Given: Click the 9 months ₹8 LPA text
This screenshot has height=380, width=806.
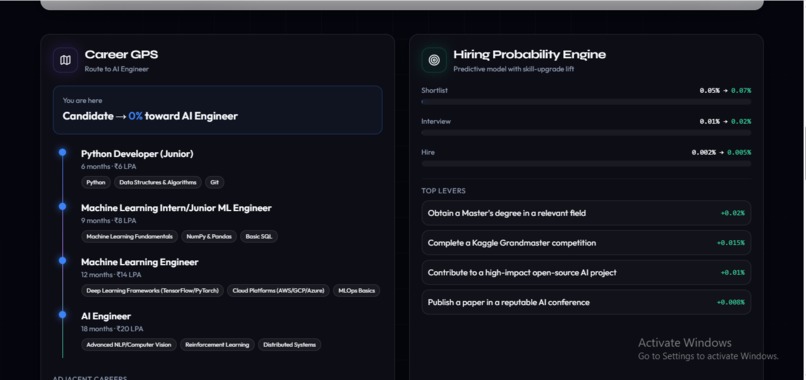Looking at the screenshot, I should click(108, 221).
